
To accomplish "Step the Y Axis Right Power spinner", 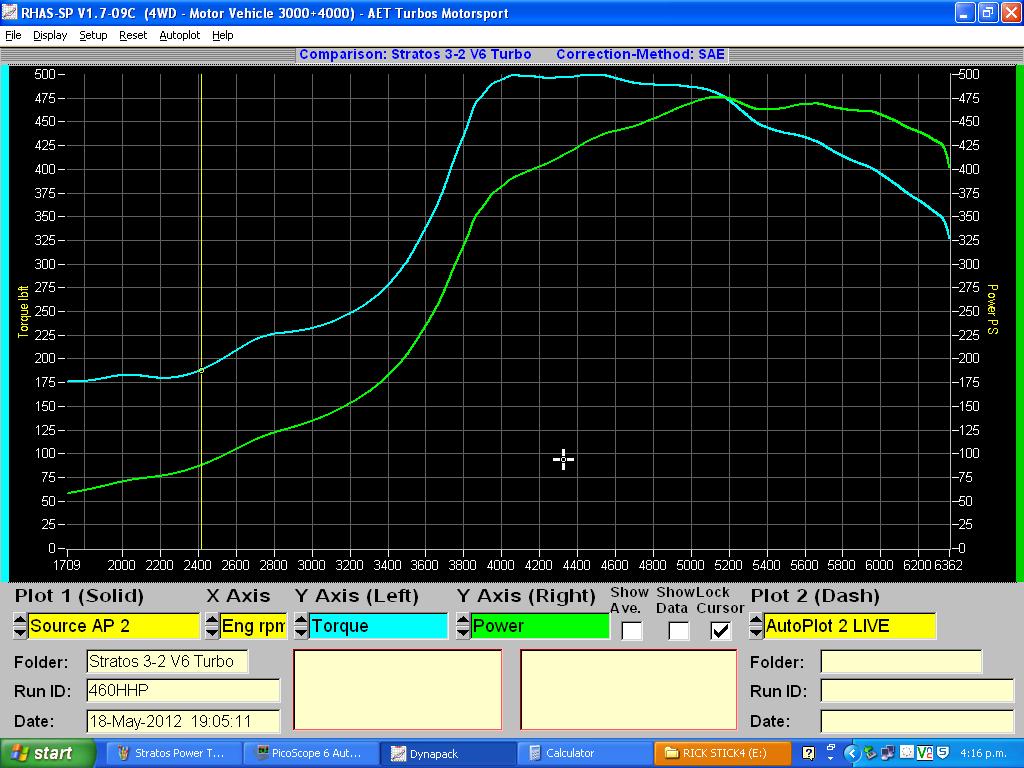I will pos(463,626).
